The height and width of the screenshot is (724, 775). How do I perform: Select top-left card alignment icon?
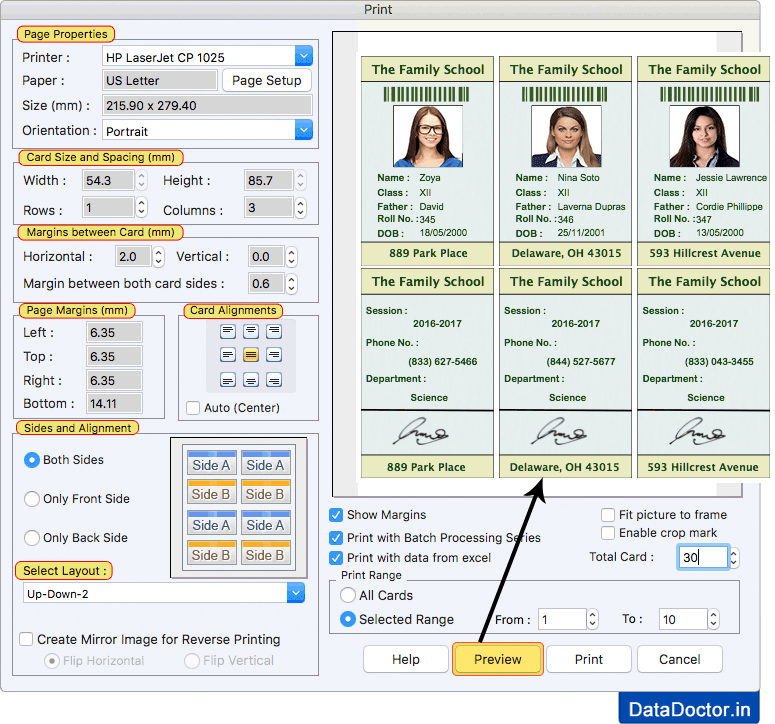[227, 331]
